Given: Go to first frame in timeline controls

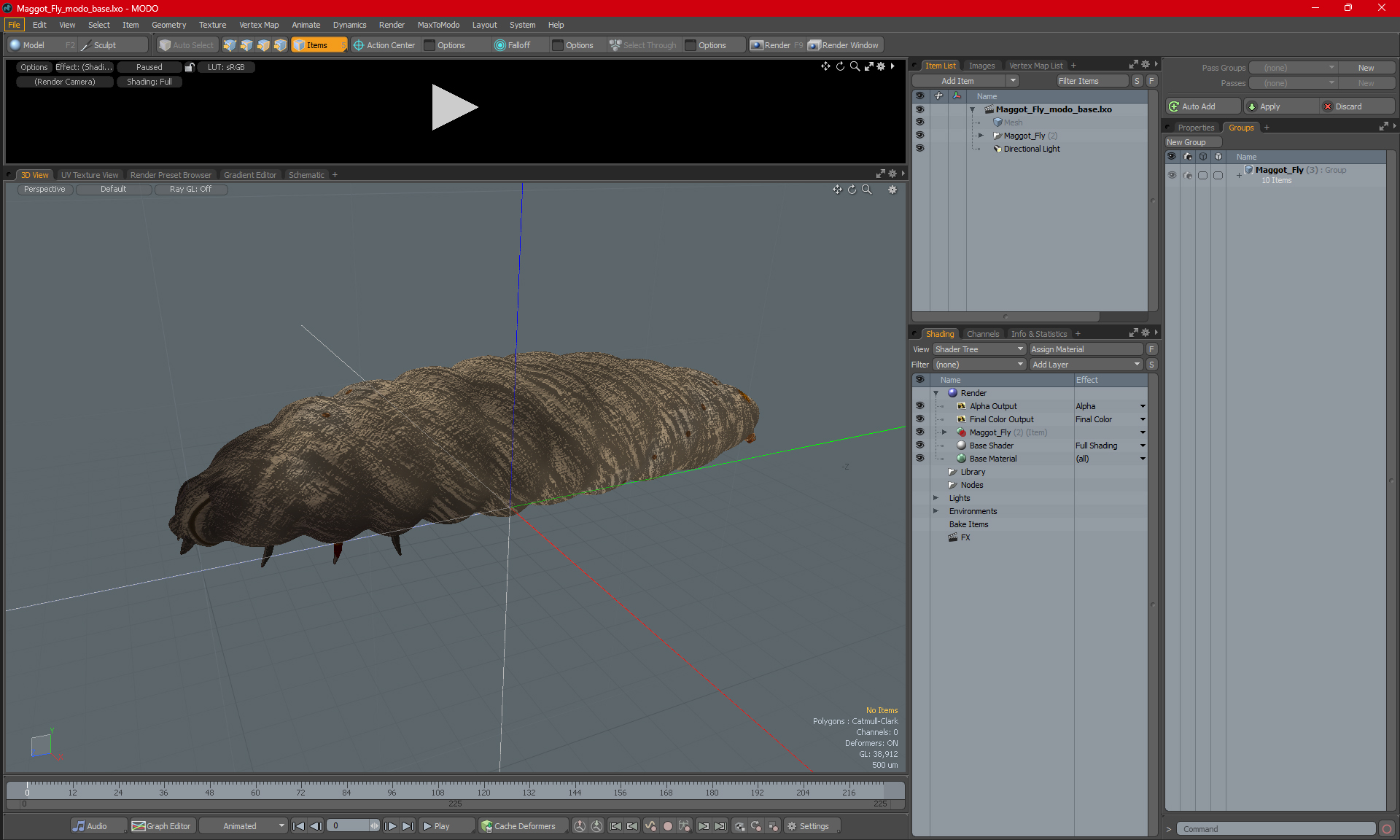Looking at the screenshot, I should click(298, 826).
